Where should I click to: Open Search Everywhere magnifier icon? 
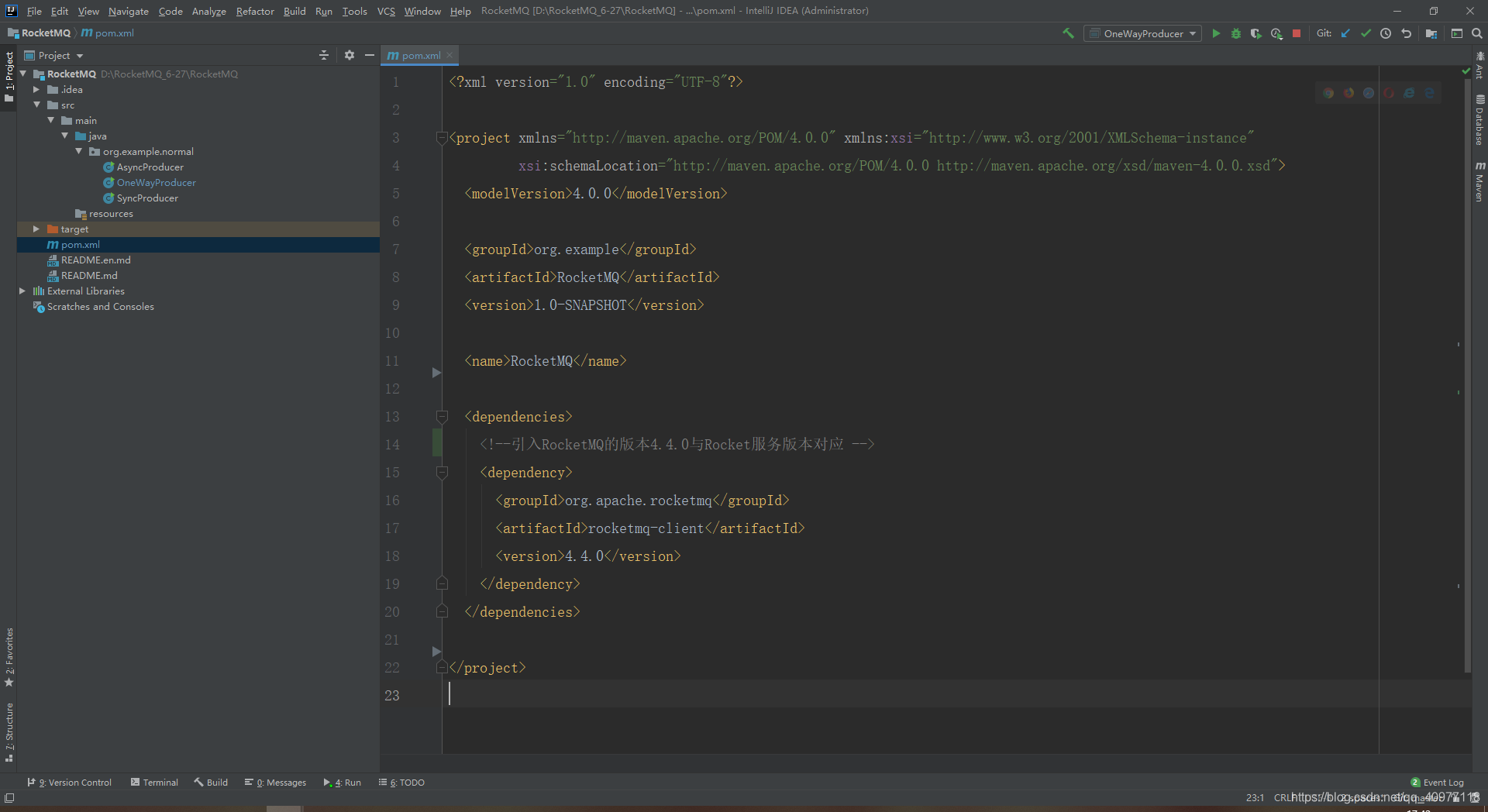[1477, 33]
